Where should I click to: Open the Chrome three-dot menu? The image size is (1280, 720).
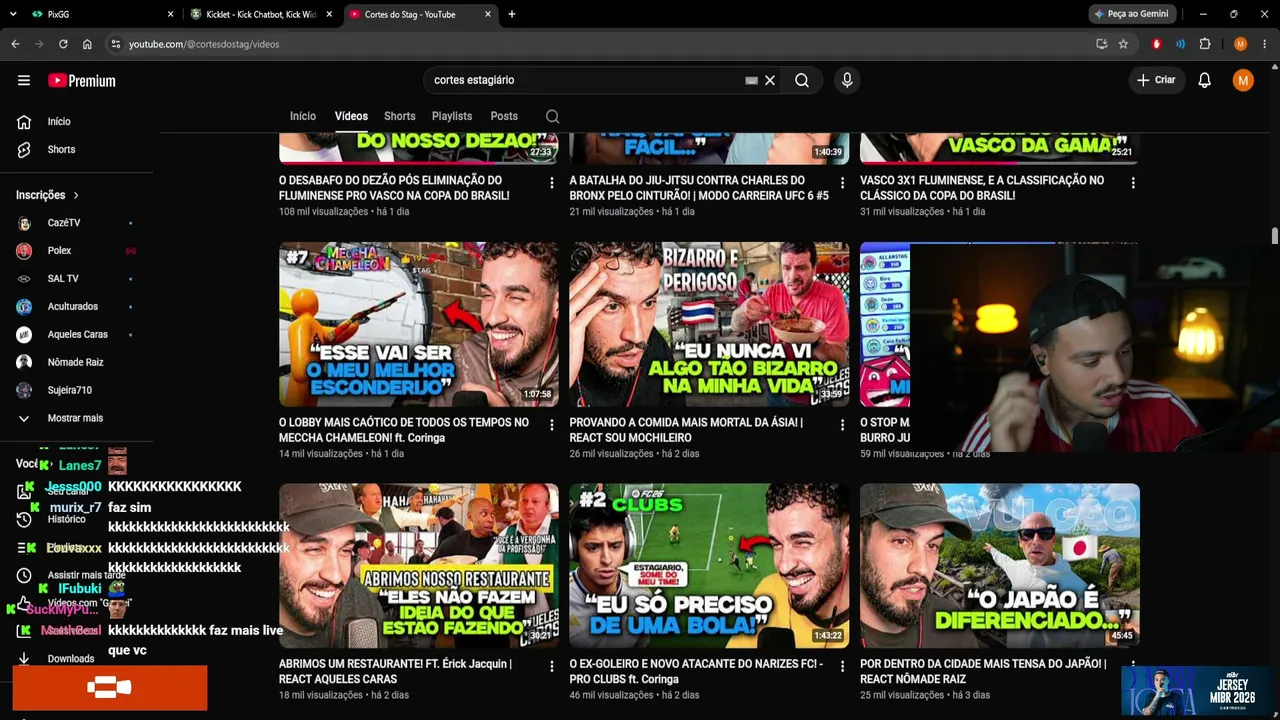click(x=1265, y=44)
